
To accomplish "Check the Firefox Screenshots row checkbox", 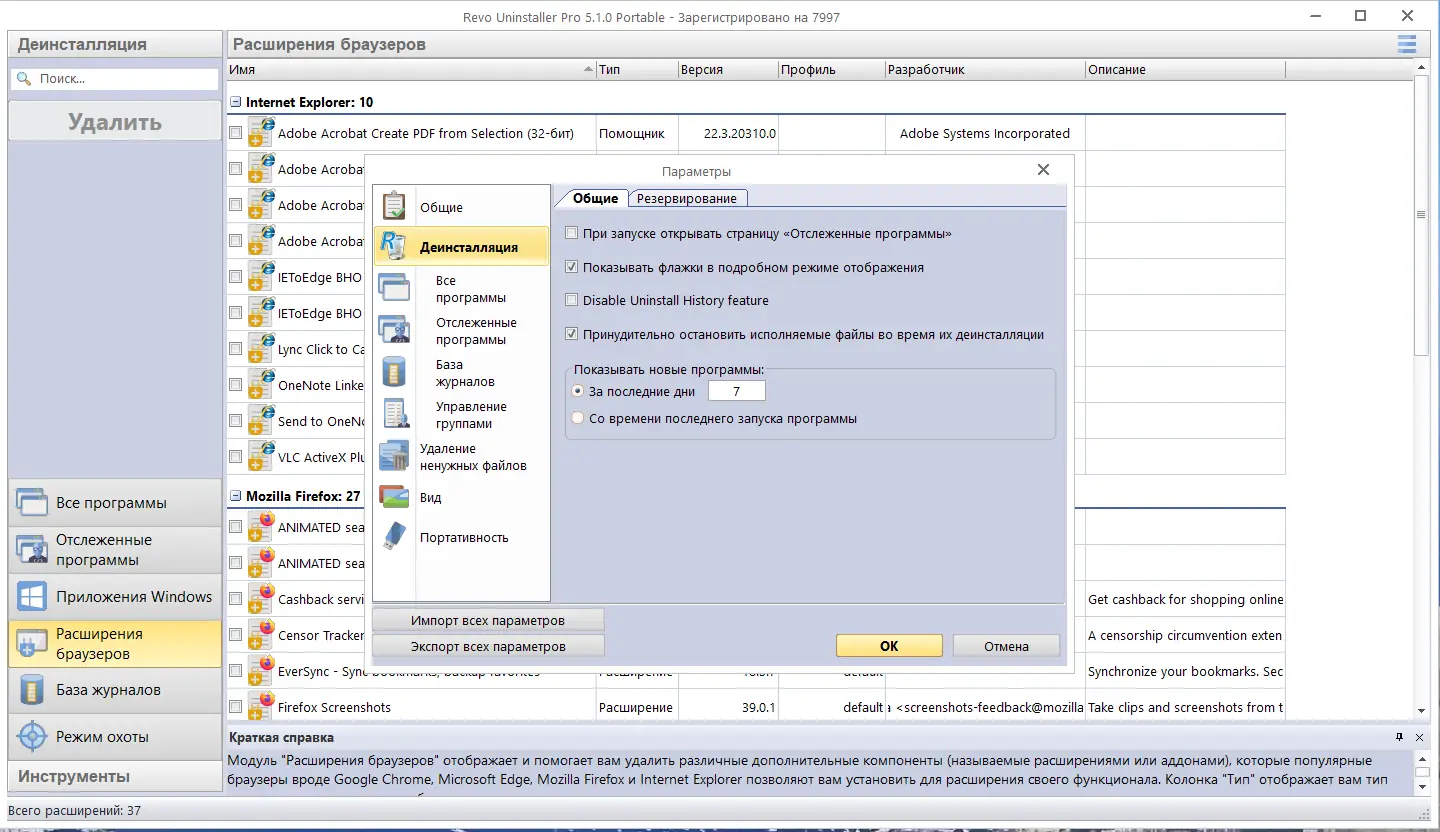I will [235, 707].
